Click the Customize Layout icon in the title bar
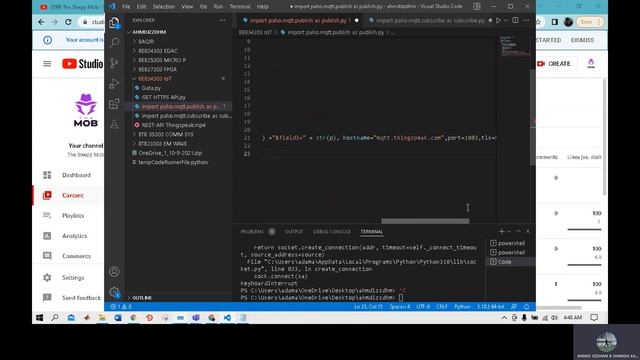This screenshot has width=640, height=360. pos(476,7)
